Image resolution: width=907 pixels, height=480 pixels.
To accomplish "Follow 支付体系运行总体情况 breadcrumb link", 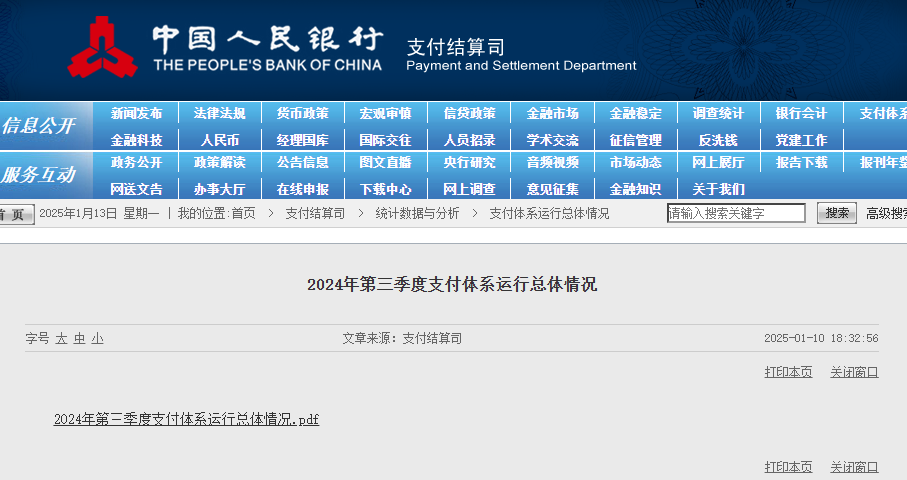I will 549,213.
